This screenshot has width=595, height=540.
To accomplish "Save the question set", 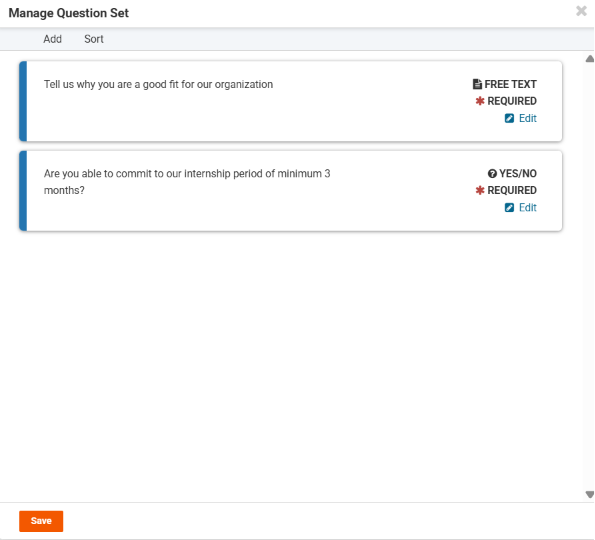I will click(41, 521).
